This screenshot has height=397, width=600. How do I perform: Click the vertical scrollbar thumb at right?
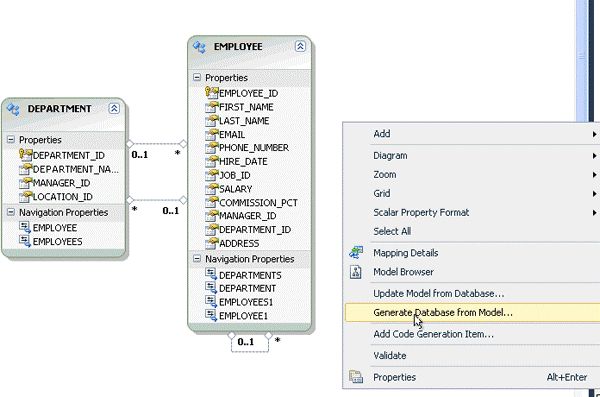pos(582,61)
